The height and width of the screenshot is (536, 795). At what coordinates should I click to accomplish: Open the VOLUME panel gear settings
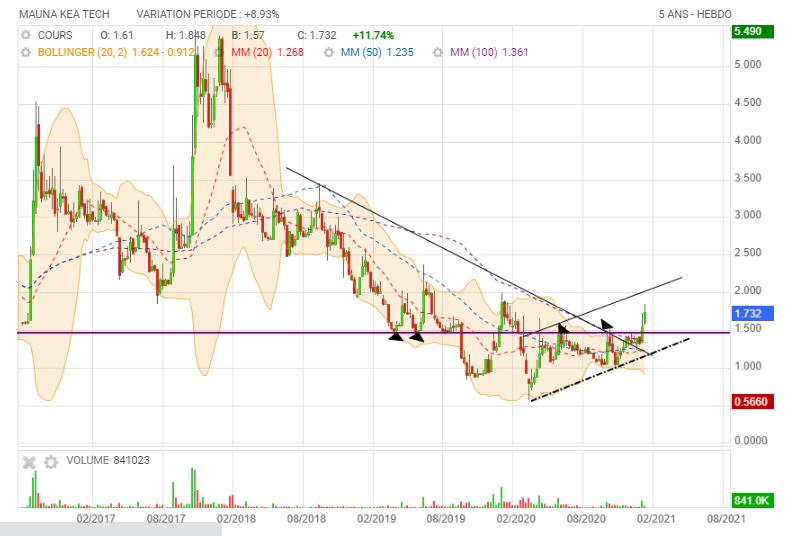point(51,462)
